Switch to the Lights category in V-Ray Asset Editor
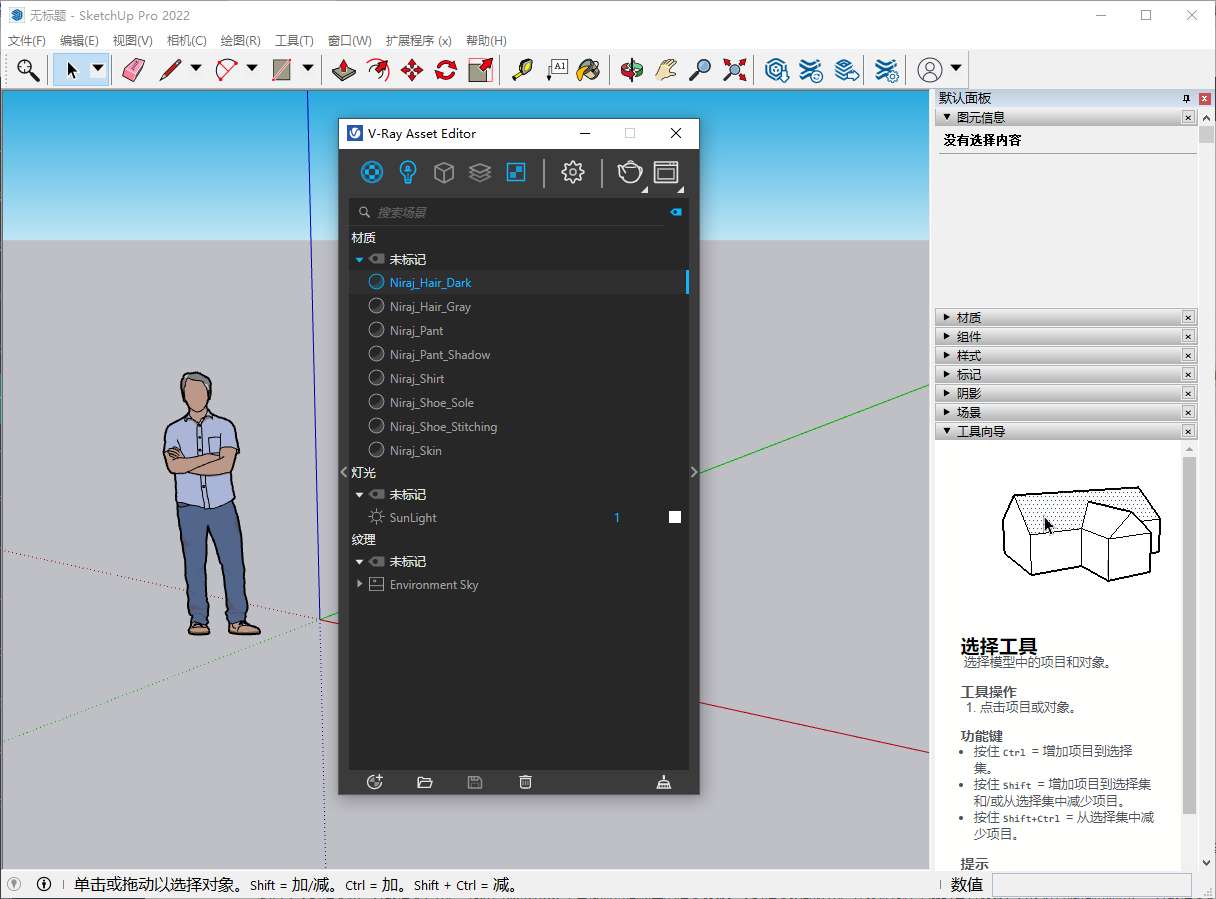This screenshot has height=899, width=1216. pyautogui.click(x=407, y=172)
